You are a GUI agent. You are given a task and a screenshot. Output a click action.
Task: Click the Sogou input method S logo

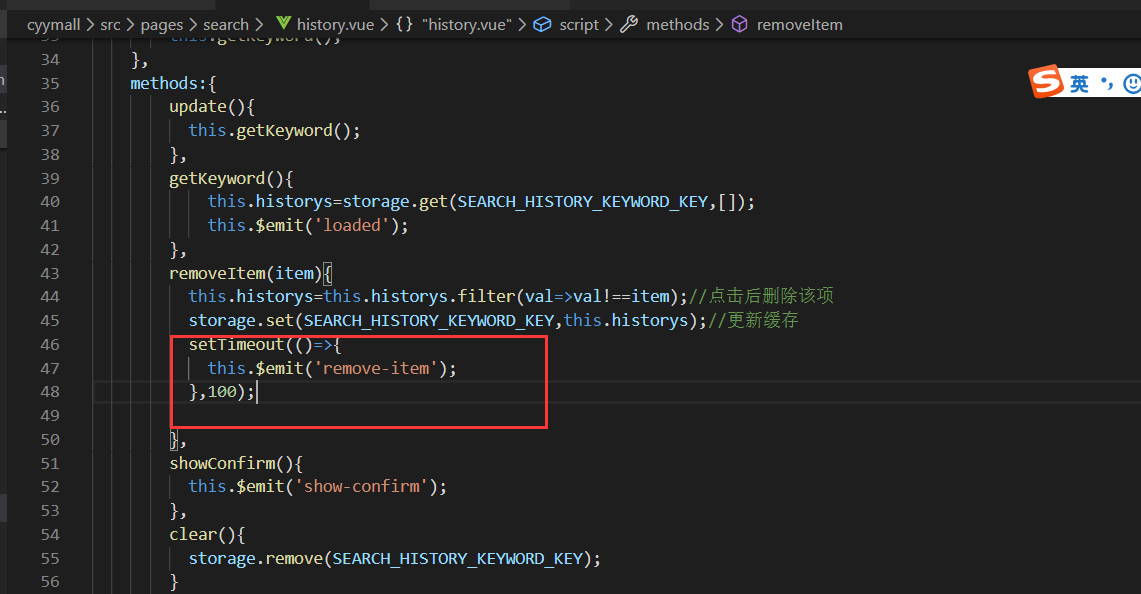click(1046, 81)
